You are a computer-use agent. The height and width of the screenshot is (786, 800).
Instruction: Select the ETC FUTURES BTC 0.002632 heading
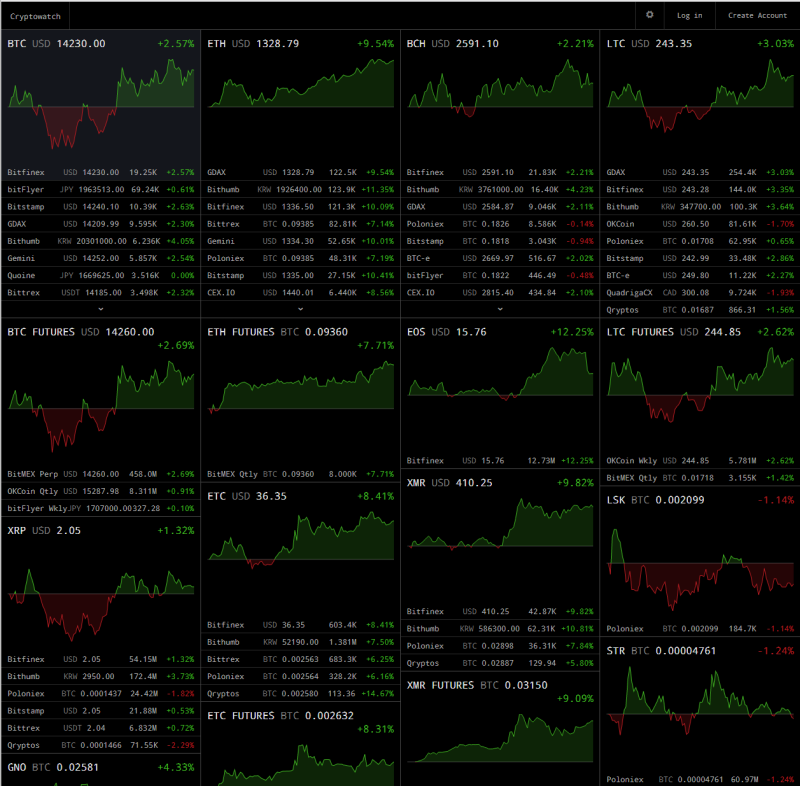tap(280, 715)
